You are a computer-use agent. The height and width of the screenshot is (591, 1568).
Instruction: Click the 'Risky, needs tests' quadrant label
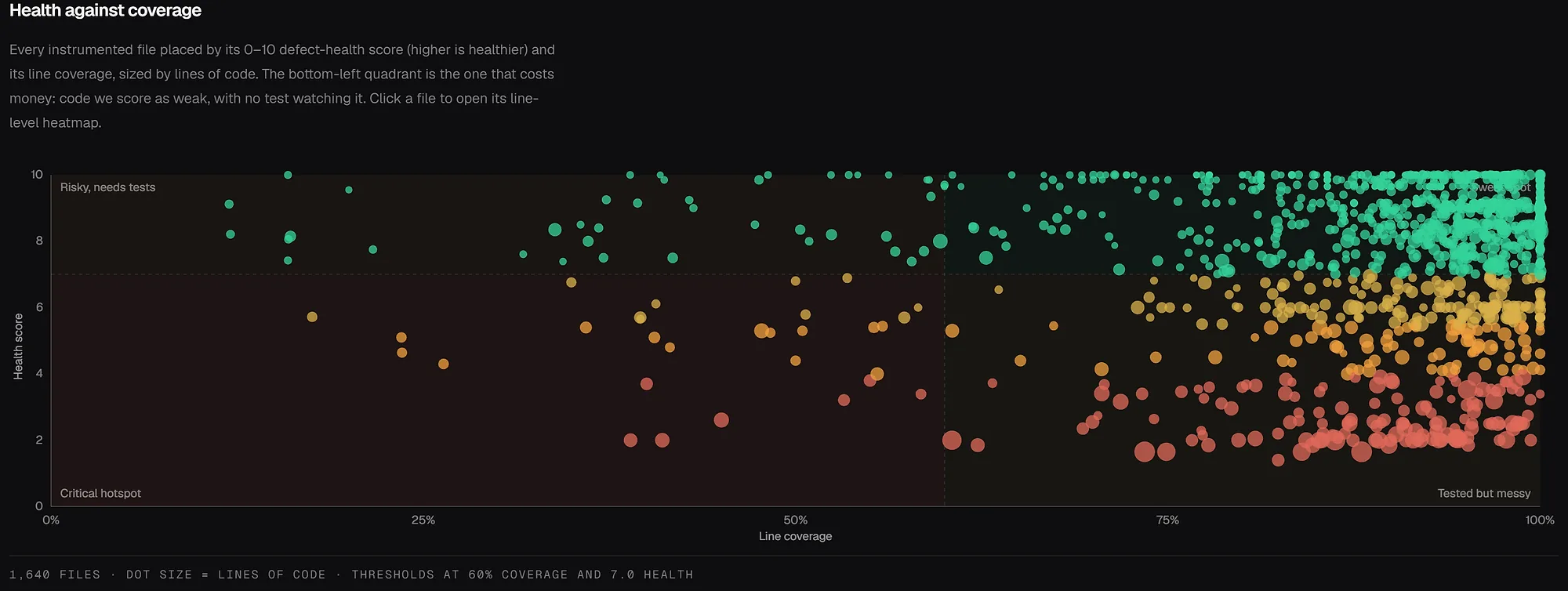click(107, 187)
